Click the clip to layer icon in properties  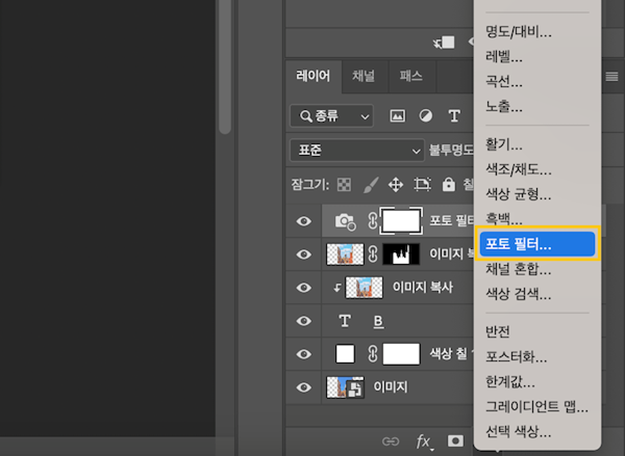[444, 43]
